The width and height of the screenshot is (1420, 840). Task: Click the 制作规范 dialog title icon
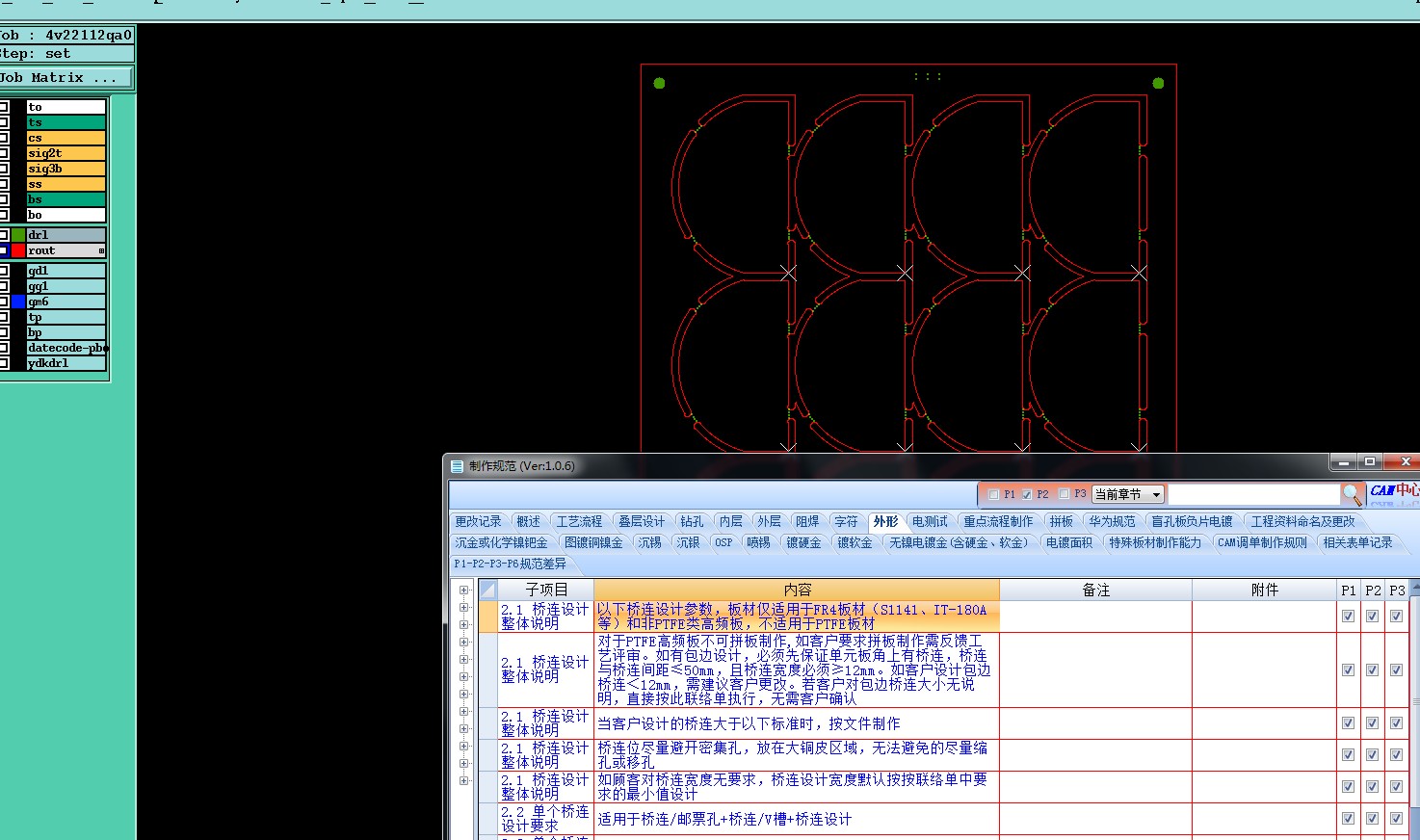pyautogui.click(x=458, y=466)
